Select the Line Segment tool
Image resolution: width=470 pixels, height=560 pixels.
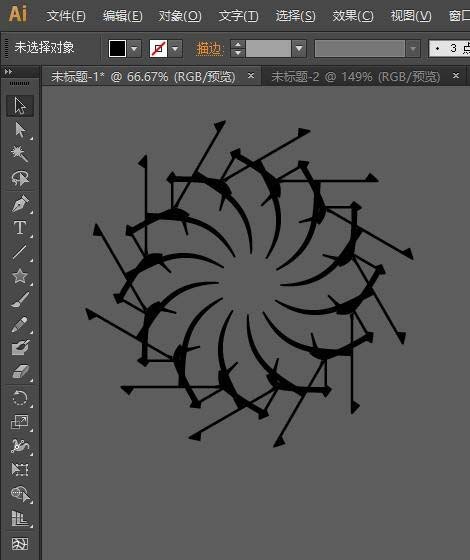pyautogui.click(x=20, y=252)
